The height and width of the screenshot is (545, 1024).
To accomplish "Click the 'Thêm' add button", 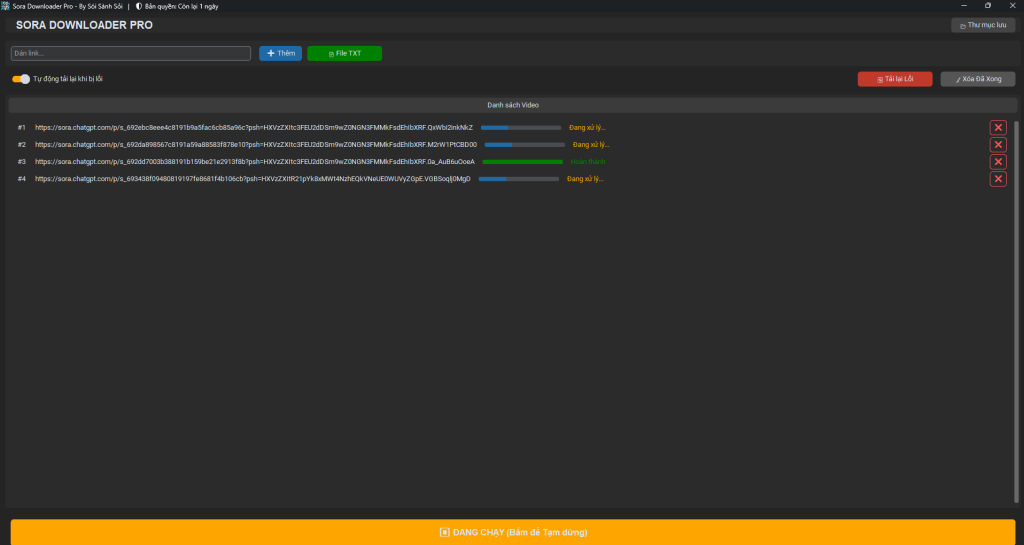I will pyautogui.click(x=280, y=54).
